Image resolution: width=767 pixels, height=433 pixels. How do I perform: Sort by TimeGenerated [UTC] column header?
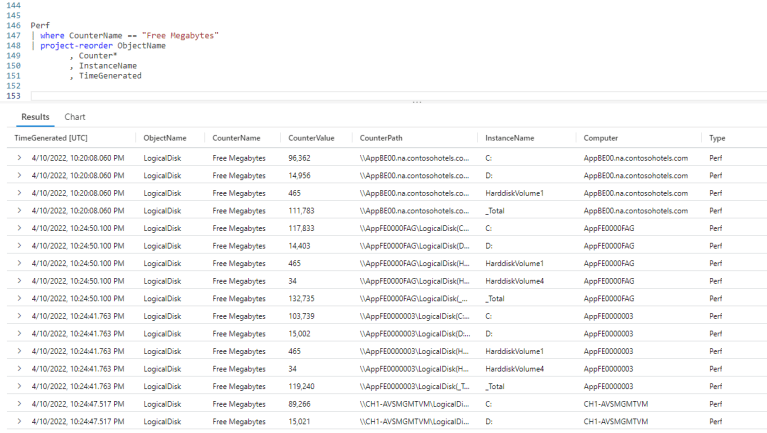tap(51, 138)
